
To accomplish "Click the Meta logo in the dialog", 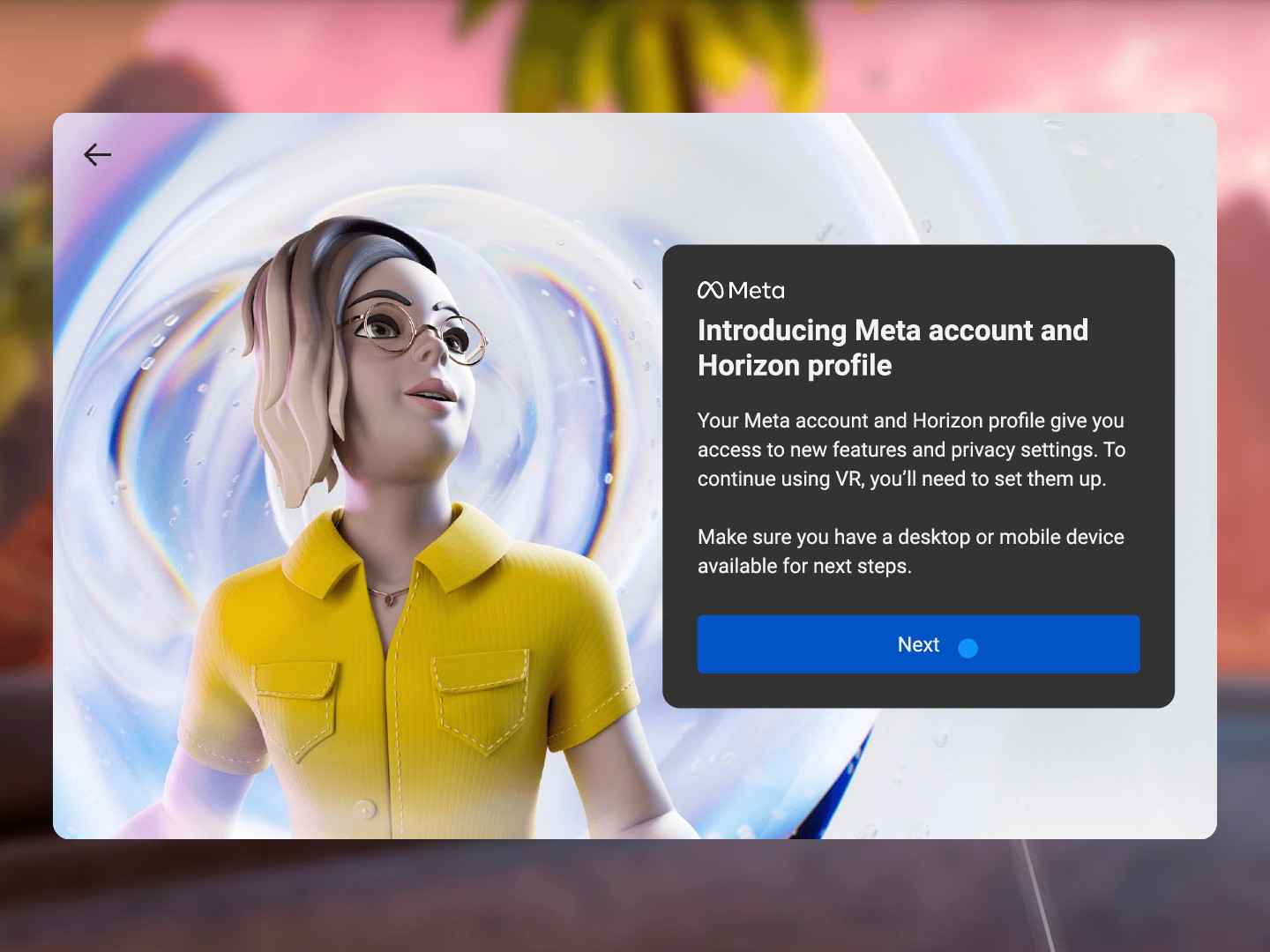I will point(741,290).
